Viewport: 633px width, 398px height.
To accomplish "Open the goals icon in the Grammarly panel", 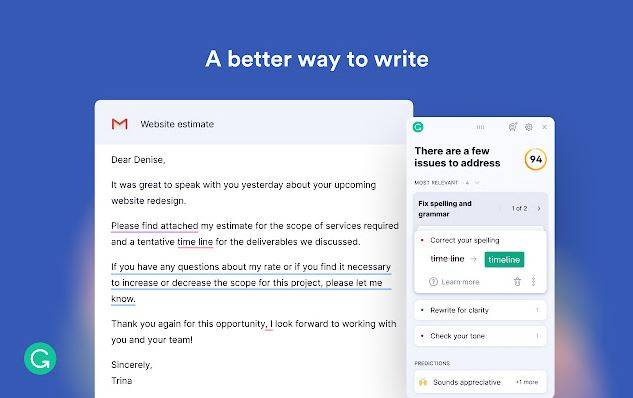I will point(513,127).
